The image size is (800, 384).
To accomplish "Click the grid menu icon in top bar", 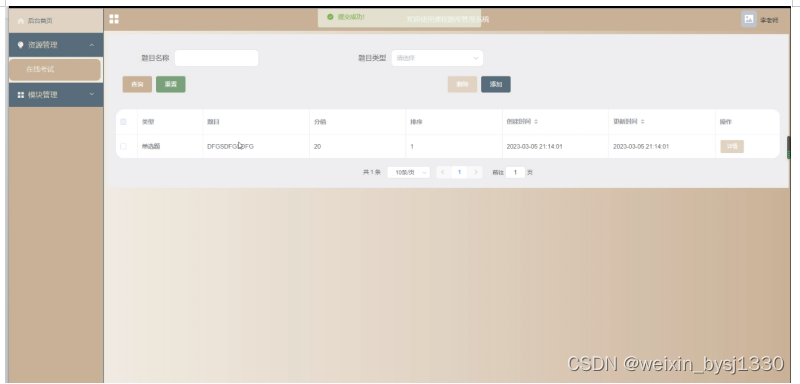I will coord(114,19).
